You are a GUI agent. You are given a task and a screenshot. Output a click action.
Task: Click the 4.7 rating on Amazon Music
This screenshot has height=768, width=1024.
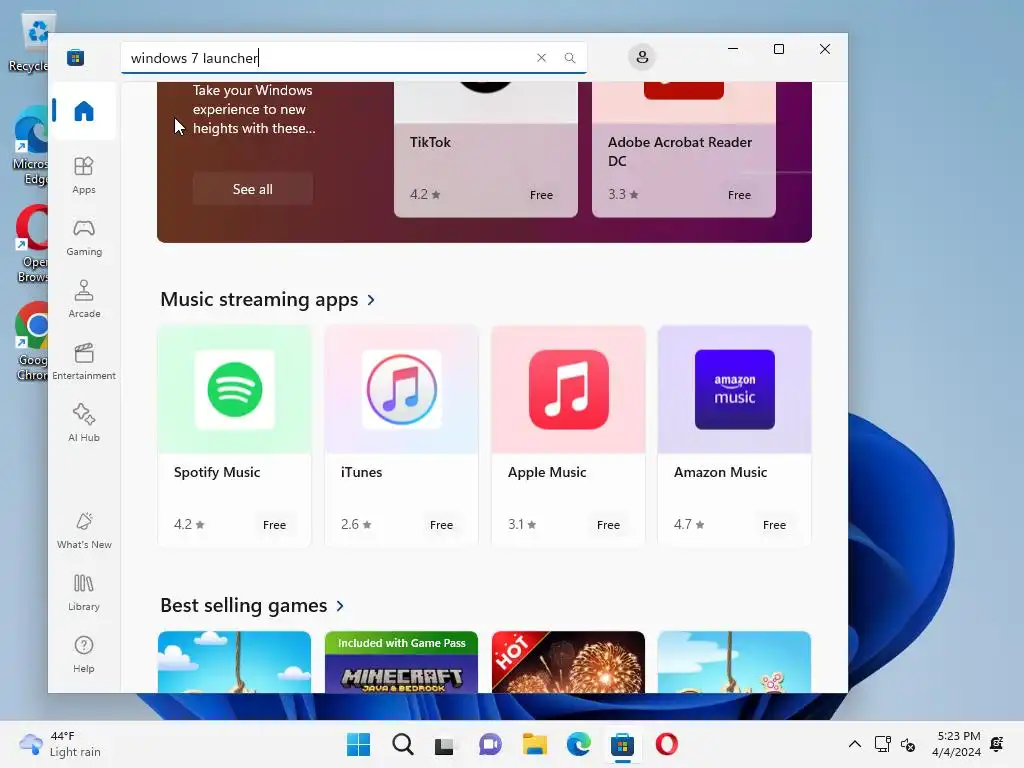click(x=689, y=524)
